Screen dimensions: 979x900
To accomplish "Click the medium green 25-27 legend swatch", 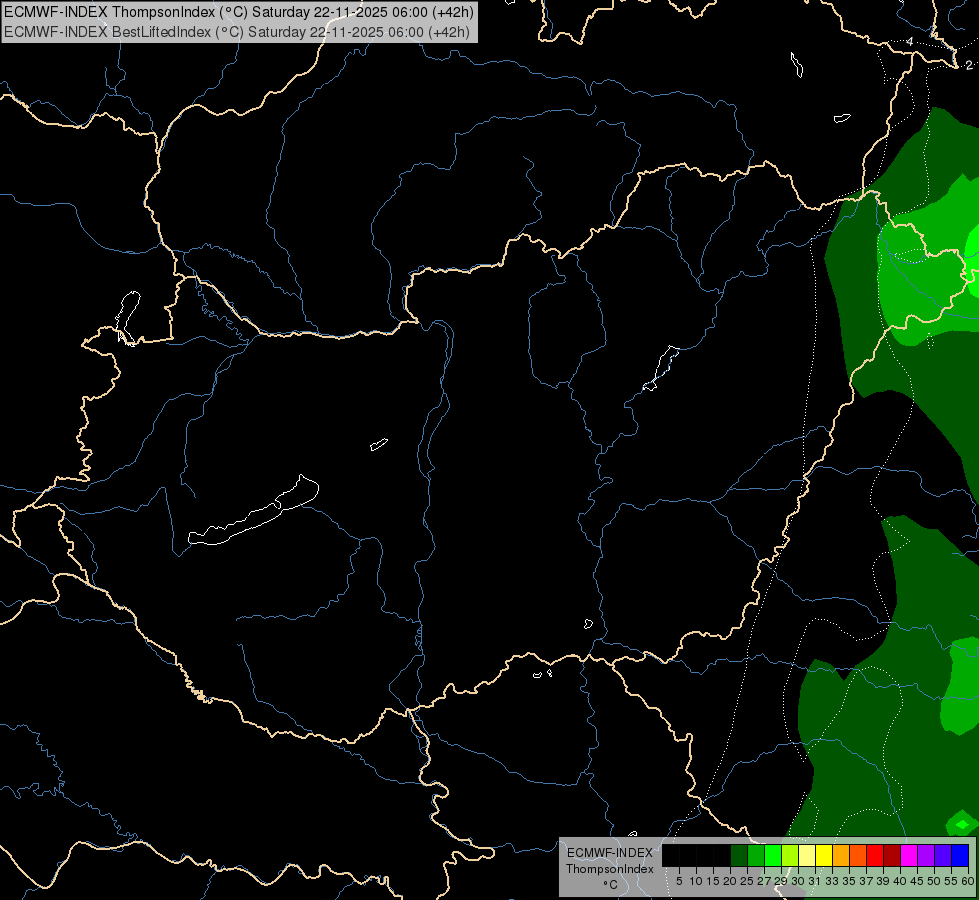I will click(756, 855).
